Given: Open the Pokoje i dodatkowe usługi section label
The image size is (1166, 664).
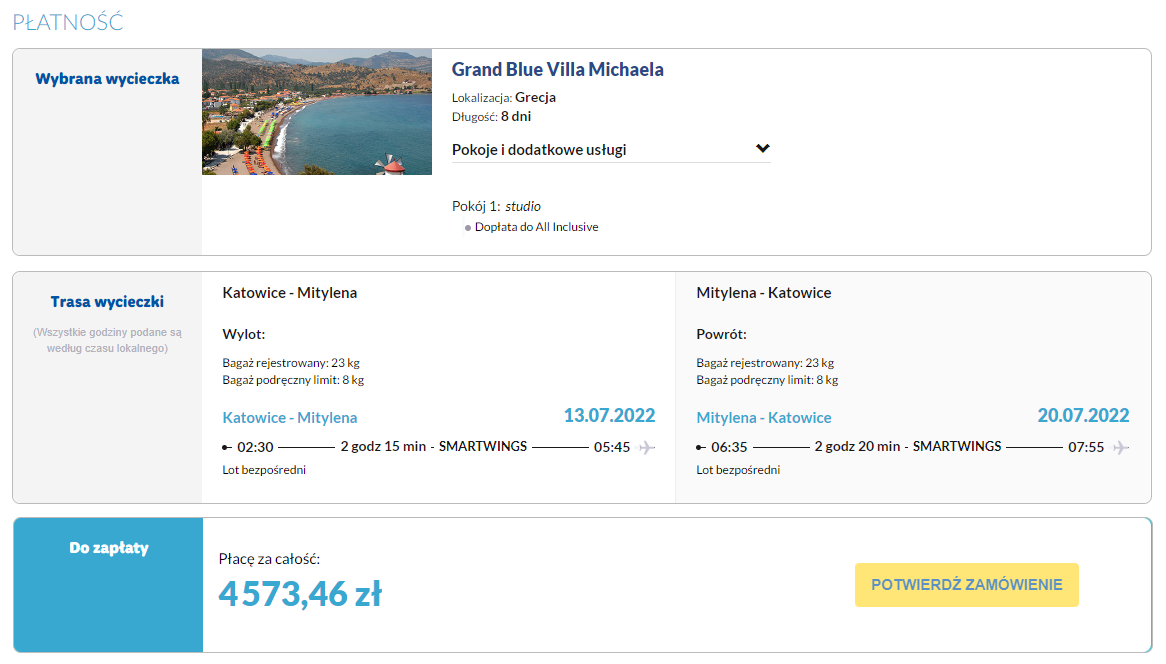Looking at the screenshot, I should pyautogui.click(x=539, y=150).
